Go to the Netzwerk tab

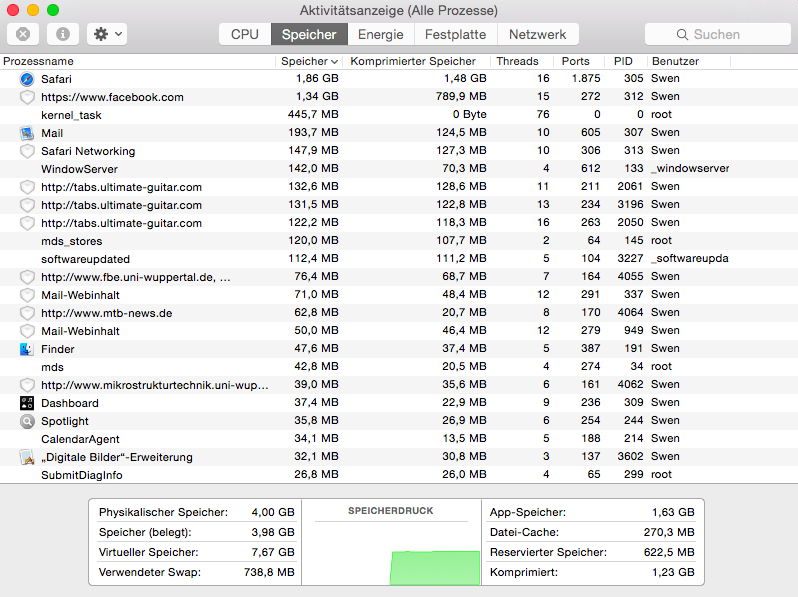coord(537,34)
